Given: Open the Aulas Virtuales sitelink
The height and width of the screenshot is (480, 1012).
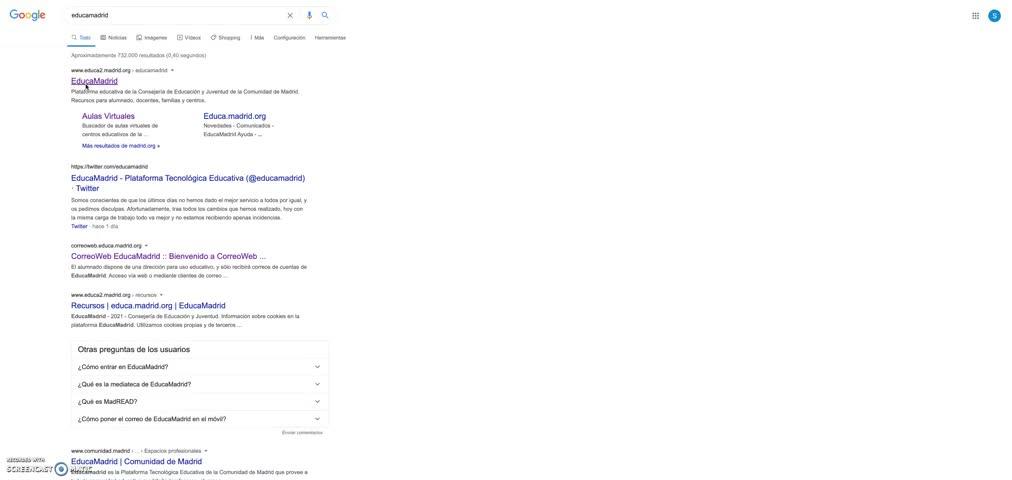Looking at the screenshot, I should [x=108, y=116].
